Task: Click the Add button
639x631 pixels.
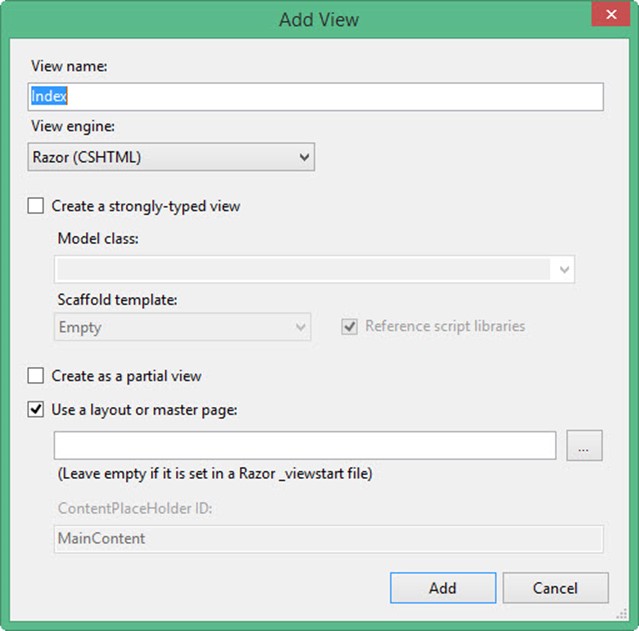Action: 443,588
